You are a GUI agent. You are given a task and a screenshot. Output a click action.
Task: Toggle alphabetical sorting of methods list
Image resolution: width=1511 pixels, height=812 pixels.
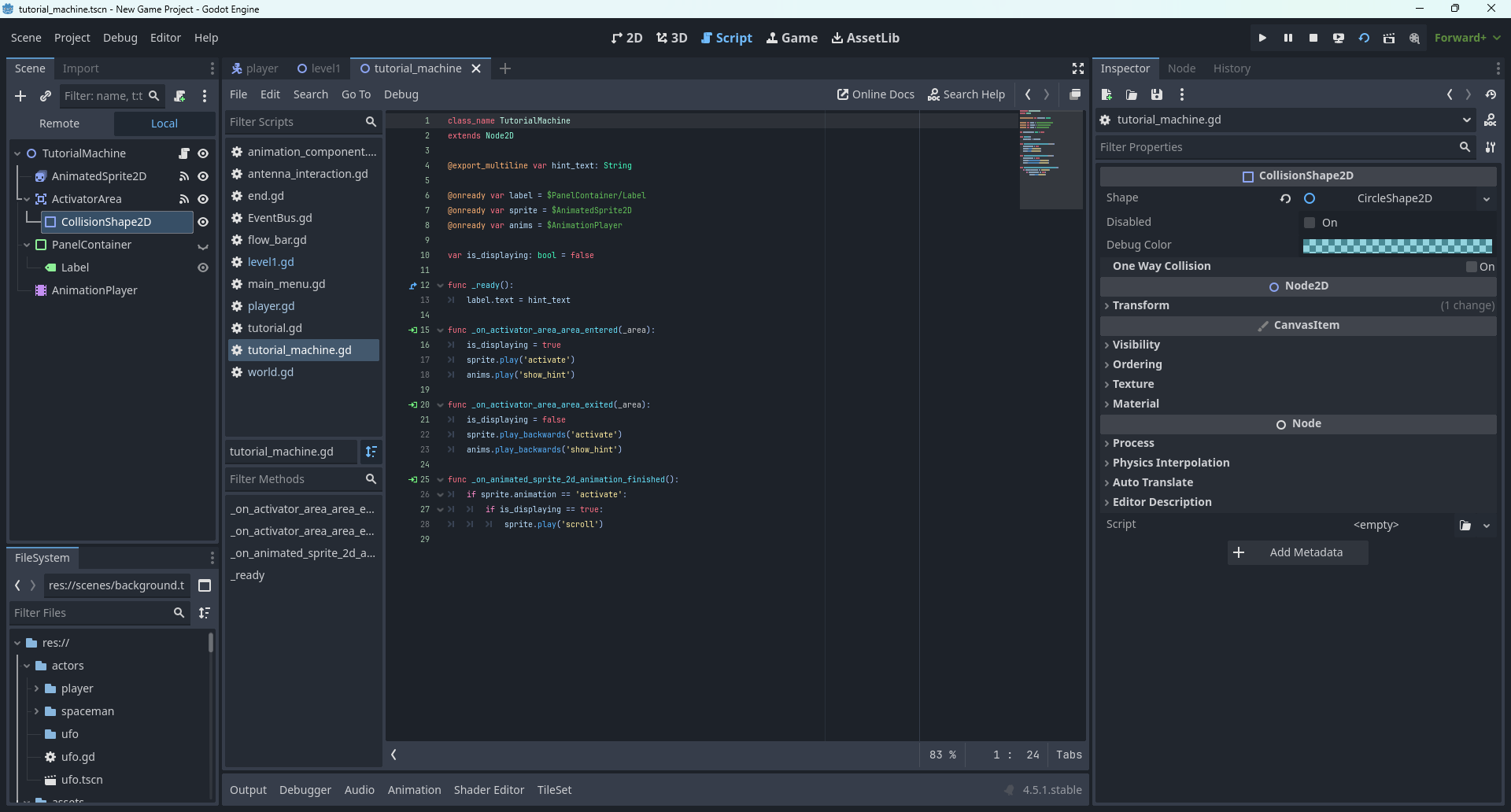point(371,452)
